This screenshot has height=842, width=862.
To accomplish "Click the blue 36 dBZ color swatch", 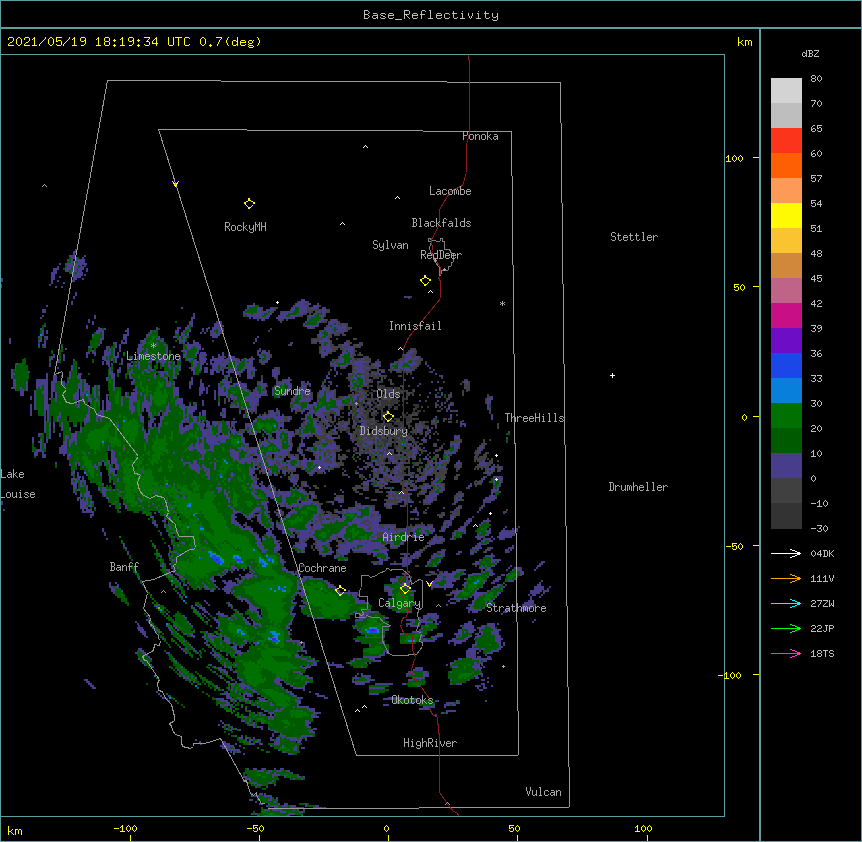I will (x=786, y=365).
